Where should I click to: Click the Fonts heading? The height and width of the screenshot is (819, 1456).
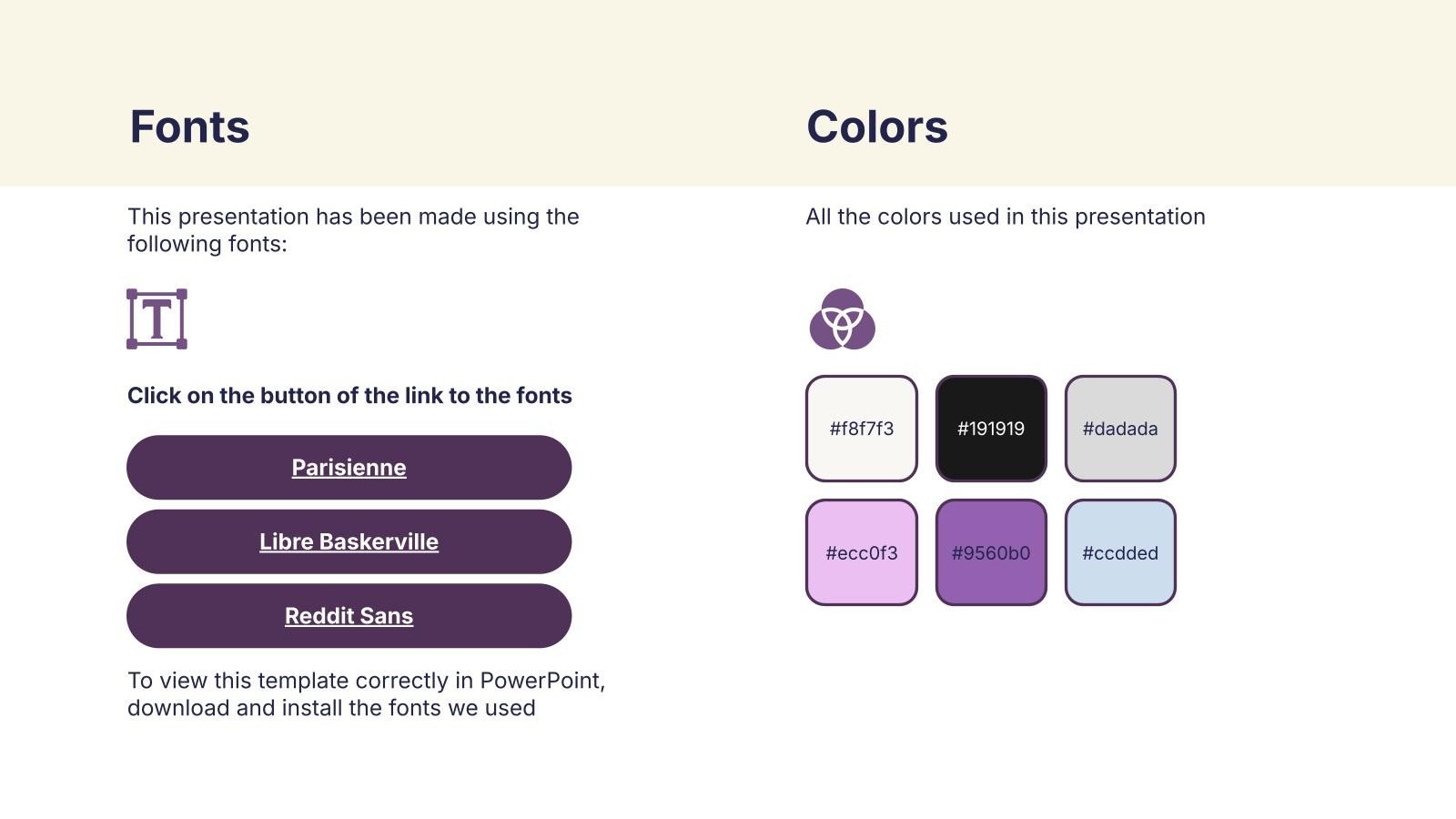point(189,126)
